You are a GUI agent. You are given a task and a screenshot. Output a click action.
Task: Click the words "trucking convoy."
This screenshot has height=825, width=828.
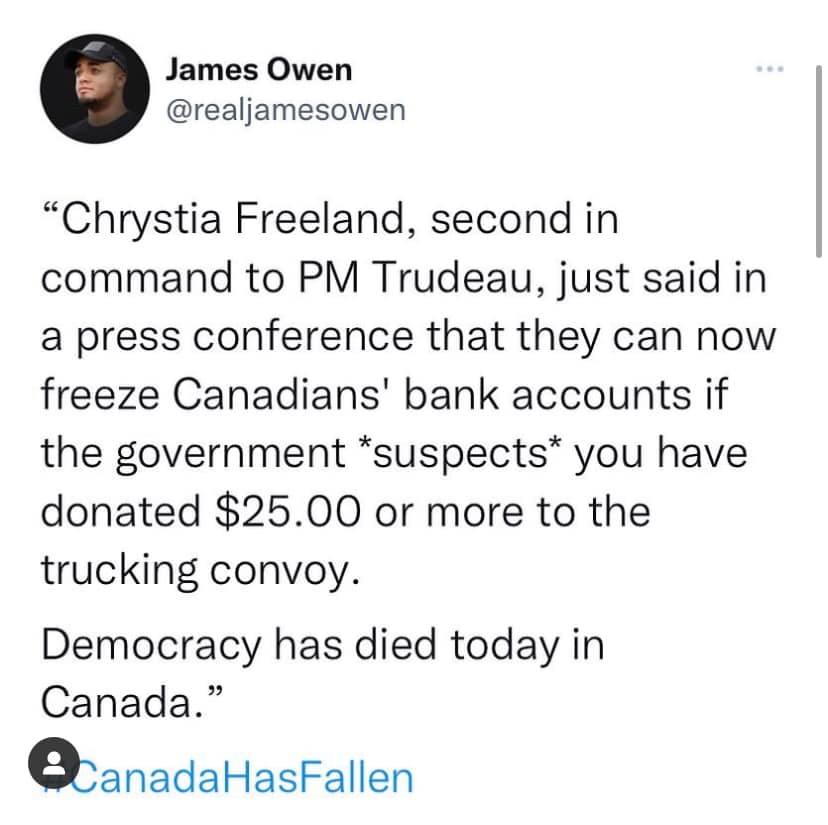coord(198,570)
